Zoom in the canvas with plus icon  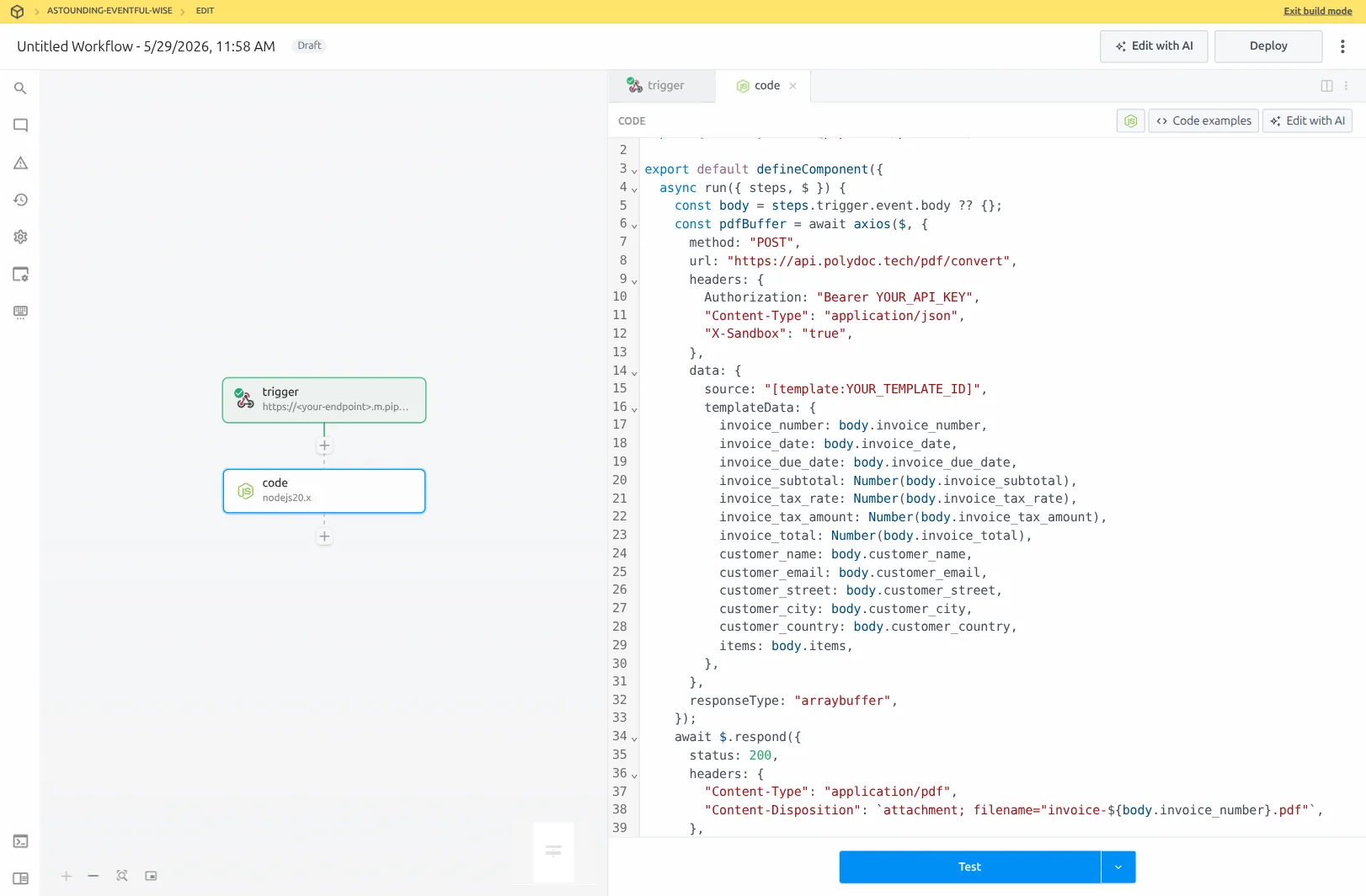coord(67,876)
